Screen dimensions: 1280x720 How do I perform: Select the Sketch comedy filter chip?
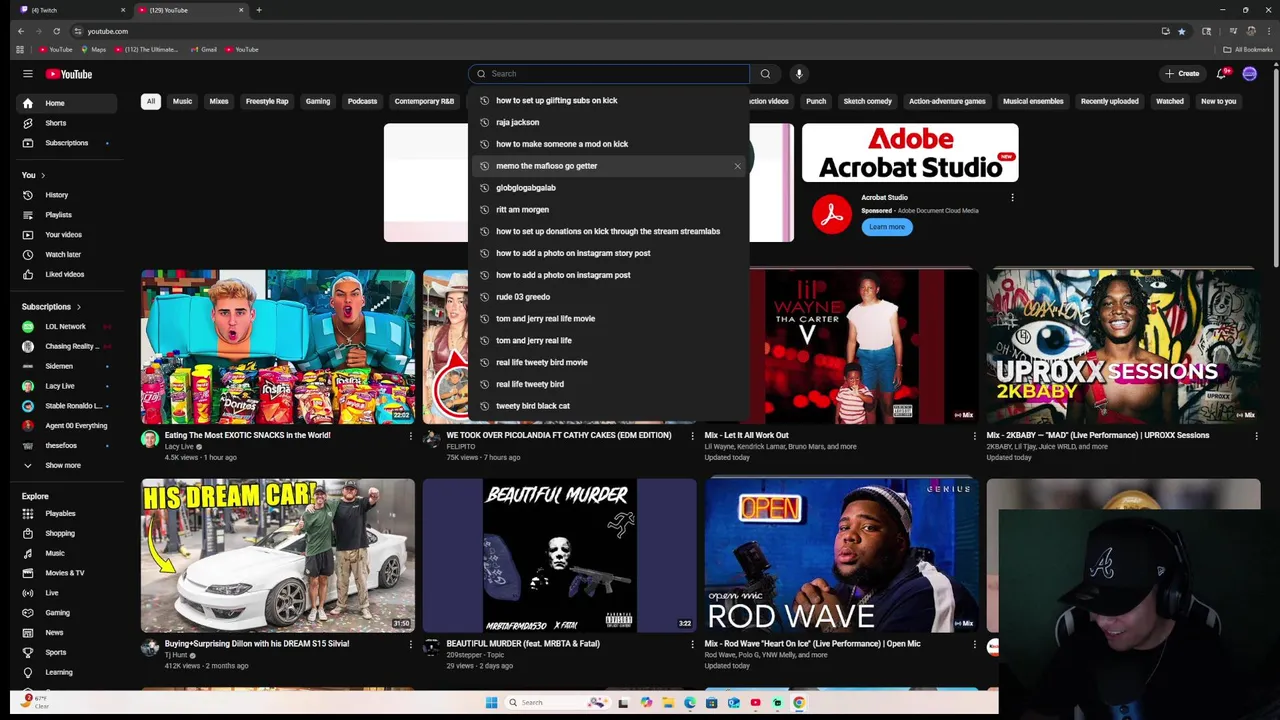(x=867, y=101)
